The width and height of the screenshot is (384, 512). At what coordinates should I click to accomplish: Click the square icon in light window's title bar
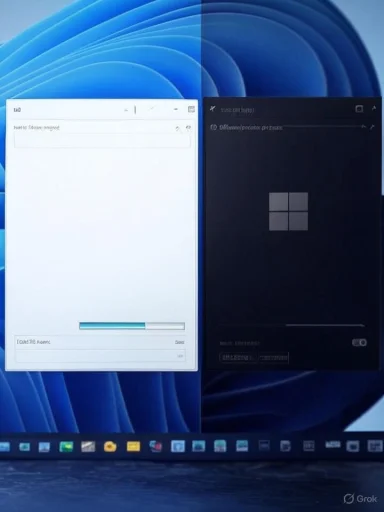coord(191,109)
